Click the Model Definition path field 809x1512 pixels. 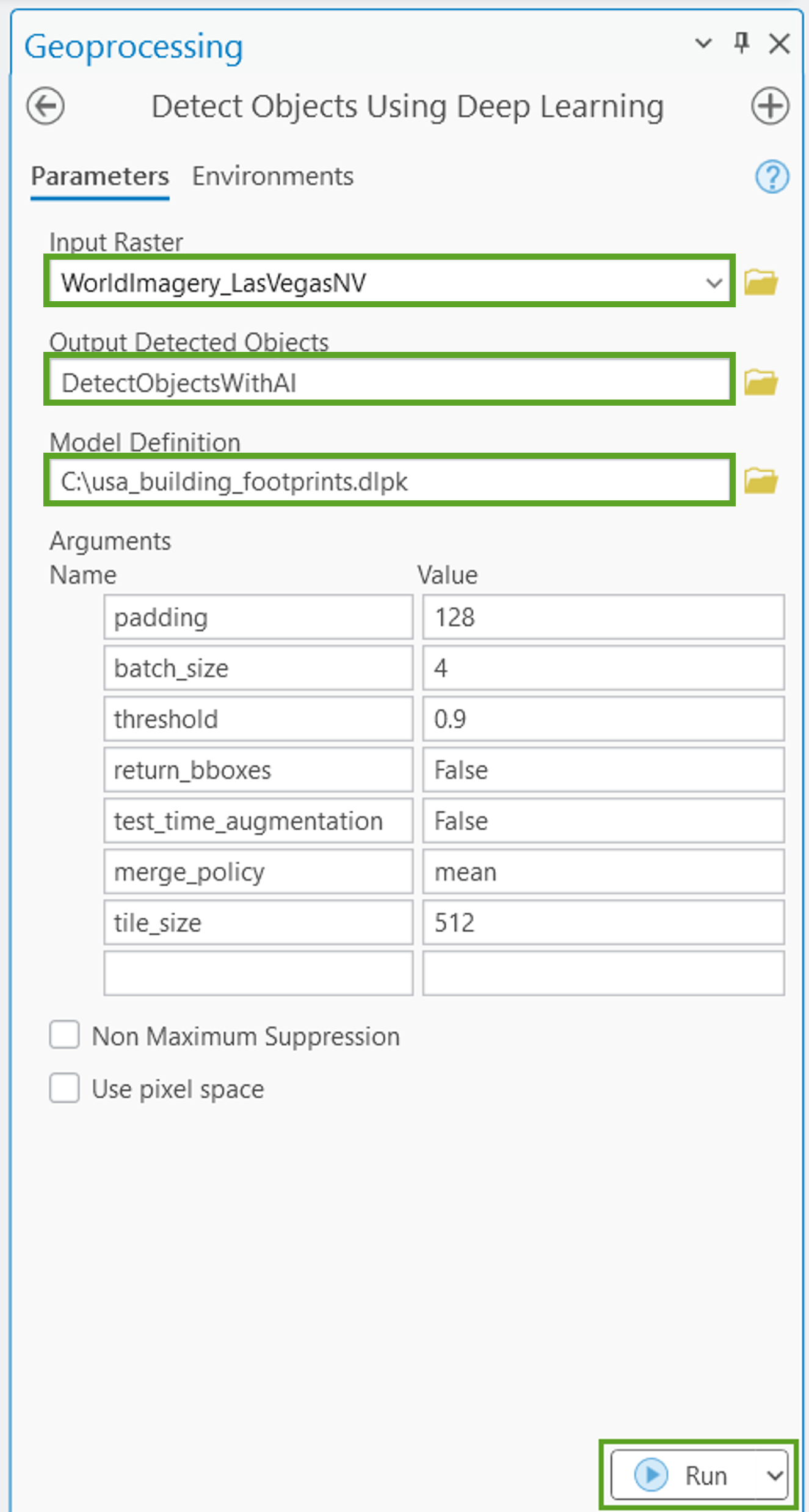[389, 482]
